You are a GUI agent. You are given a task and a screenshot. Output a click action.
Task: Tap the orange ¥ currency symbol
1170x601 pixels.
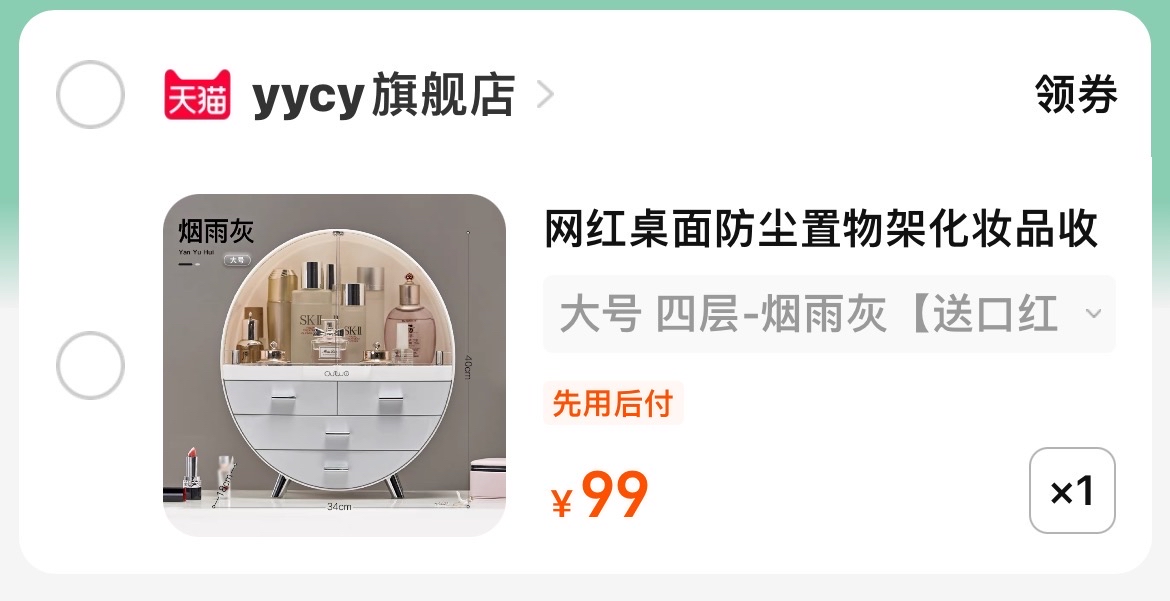[x=562, y=502]
